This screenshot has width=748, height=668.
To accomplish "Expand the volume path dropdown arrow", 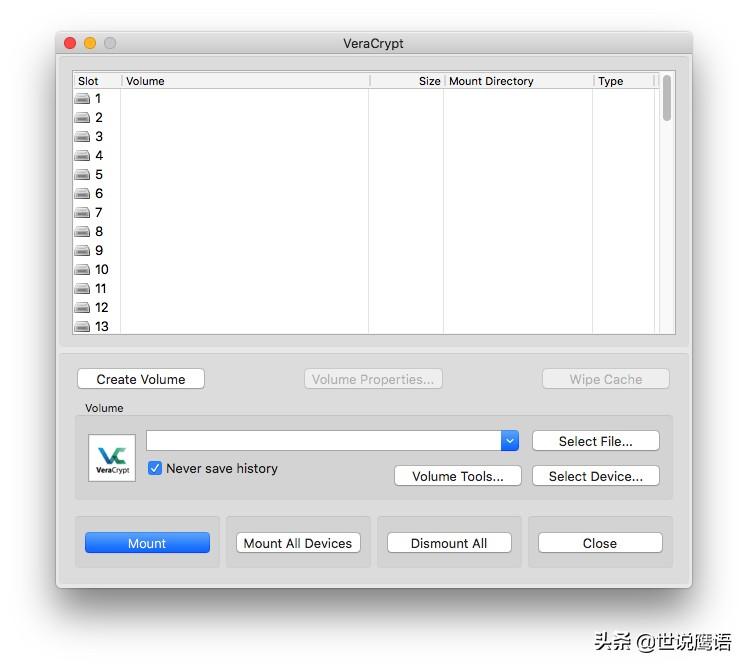I will coord(510,440).
